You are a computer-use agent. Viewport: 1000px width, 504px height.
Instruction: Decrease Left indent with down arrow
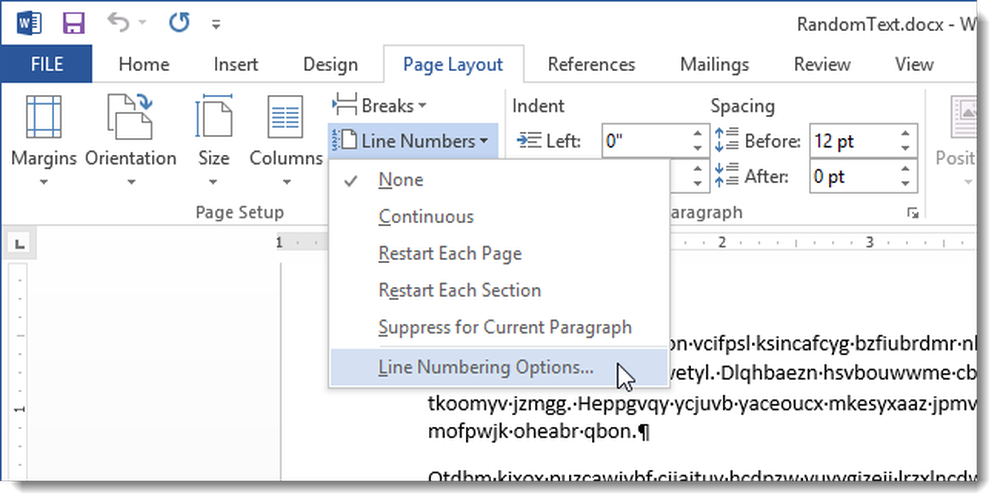click(x=698, y=149)
